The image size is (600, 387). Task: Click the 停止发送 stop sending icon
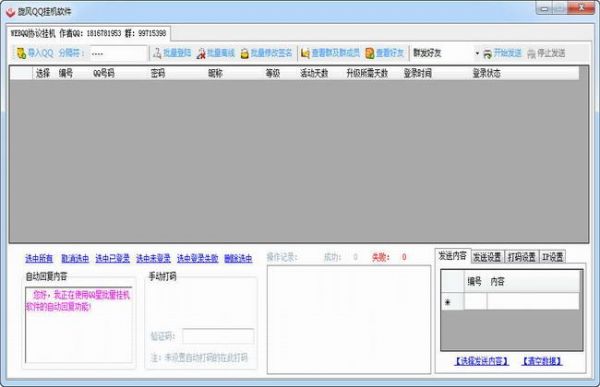pyautogui.click(x=531, y=54)
